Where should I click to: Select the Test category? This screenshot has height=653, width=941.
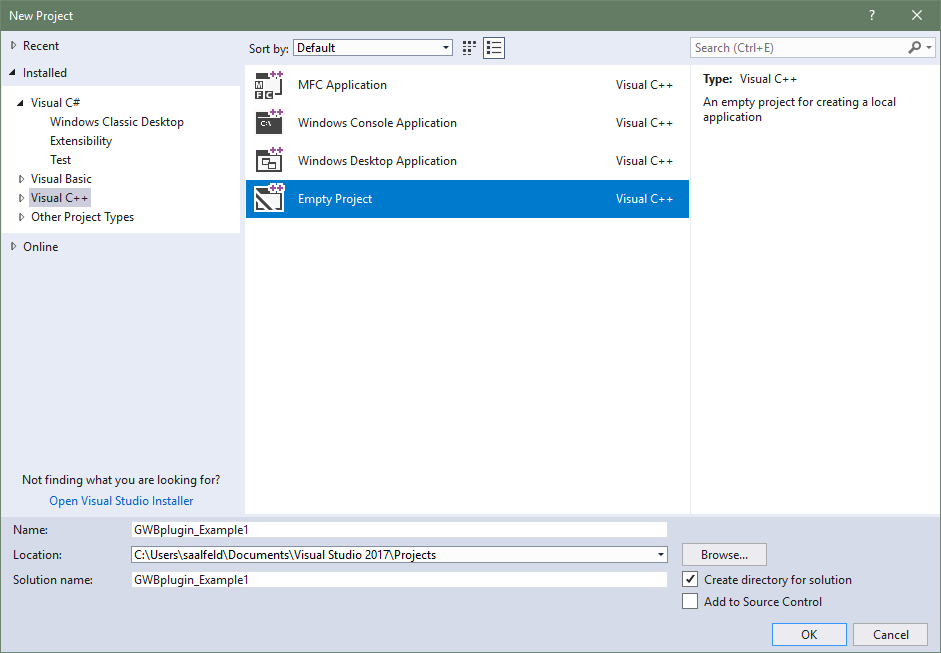[61, 160]
